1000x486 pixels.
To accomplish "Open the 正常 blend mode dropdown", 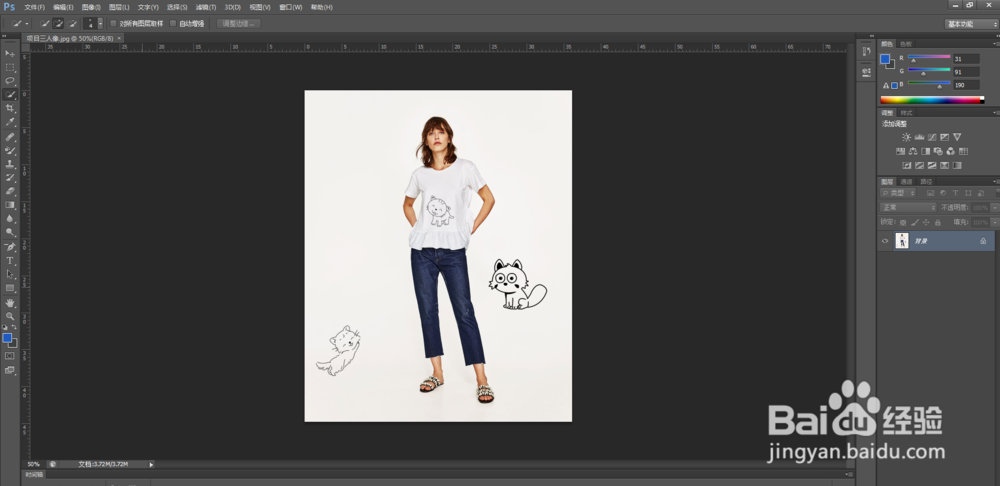I will 908,208.
